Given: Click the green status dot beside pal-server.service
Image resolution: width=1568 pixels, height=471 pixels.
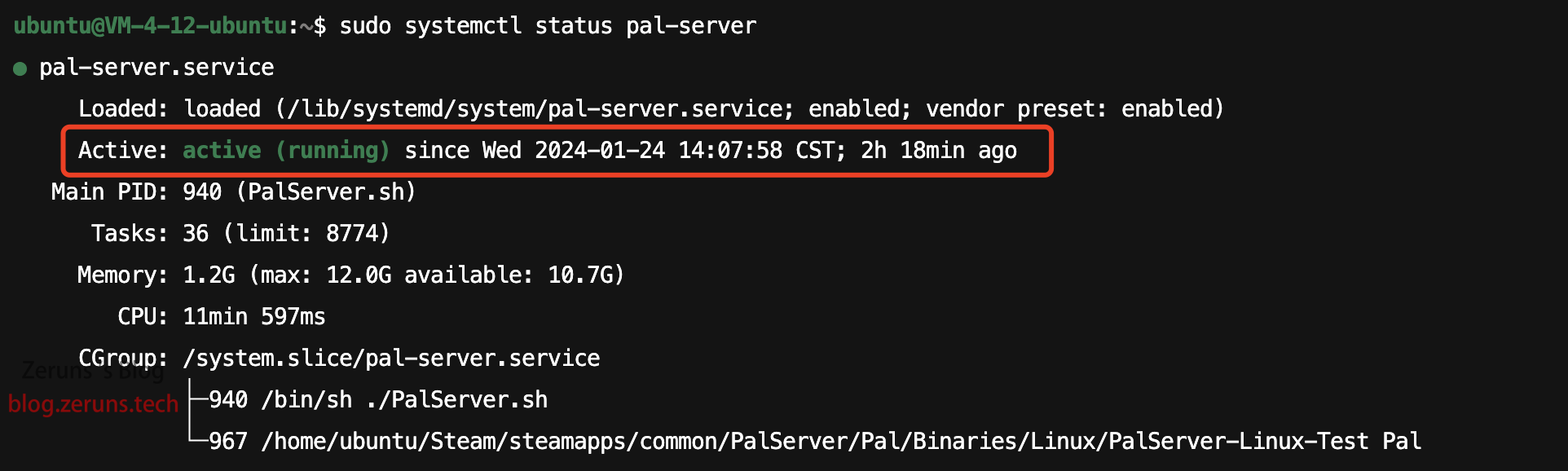Looking at the screenshot, I should pyautogui.click(x=20, y=69).
